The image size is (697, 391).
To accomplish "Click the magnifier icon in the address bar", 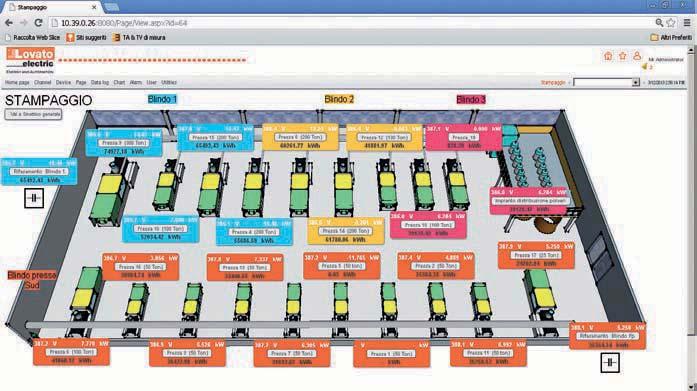I will pyautogui.click(x=659, y=23).
